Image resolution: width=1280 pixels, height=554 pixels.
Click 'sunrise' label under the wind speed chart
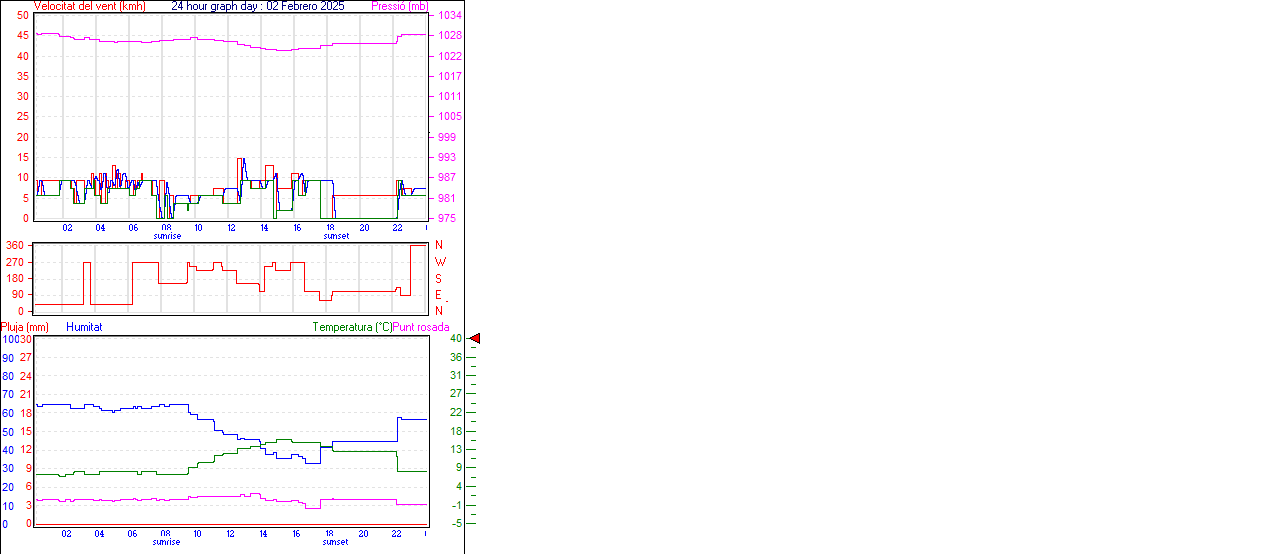pyautogui.click(x=167, y=236)
